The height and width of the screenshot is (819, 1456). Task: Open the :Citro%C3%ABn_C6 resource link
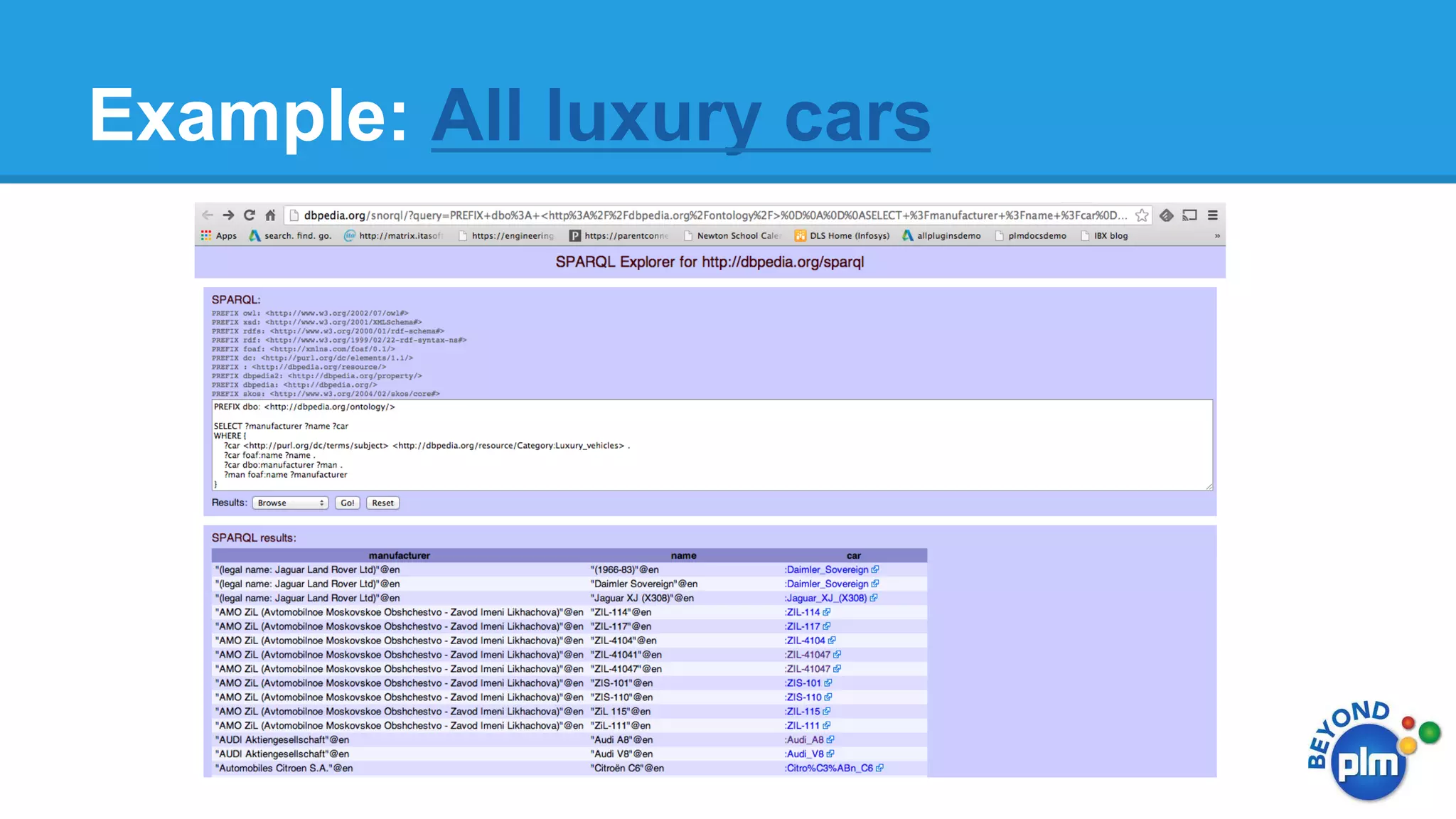click(x=829, y=768)
